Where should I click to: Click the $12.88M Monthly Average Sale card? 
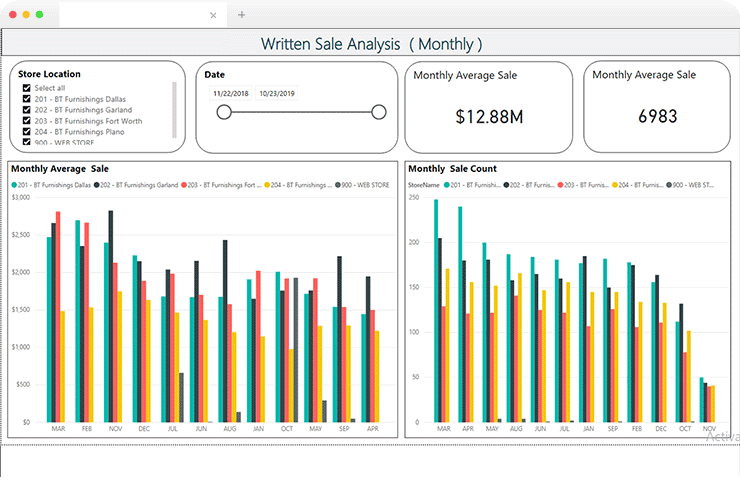(x=489, y=107)
